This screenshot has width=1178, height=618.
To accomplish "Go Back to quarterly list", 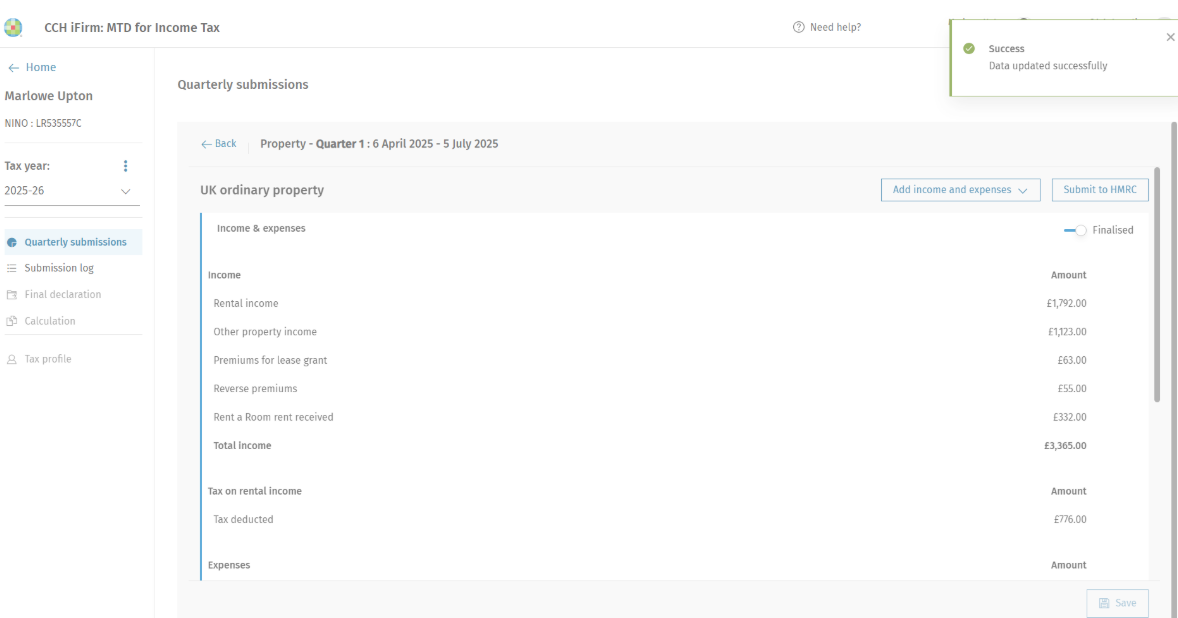I will [x=218, y=143].
